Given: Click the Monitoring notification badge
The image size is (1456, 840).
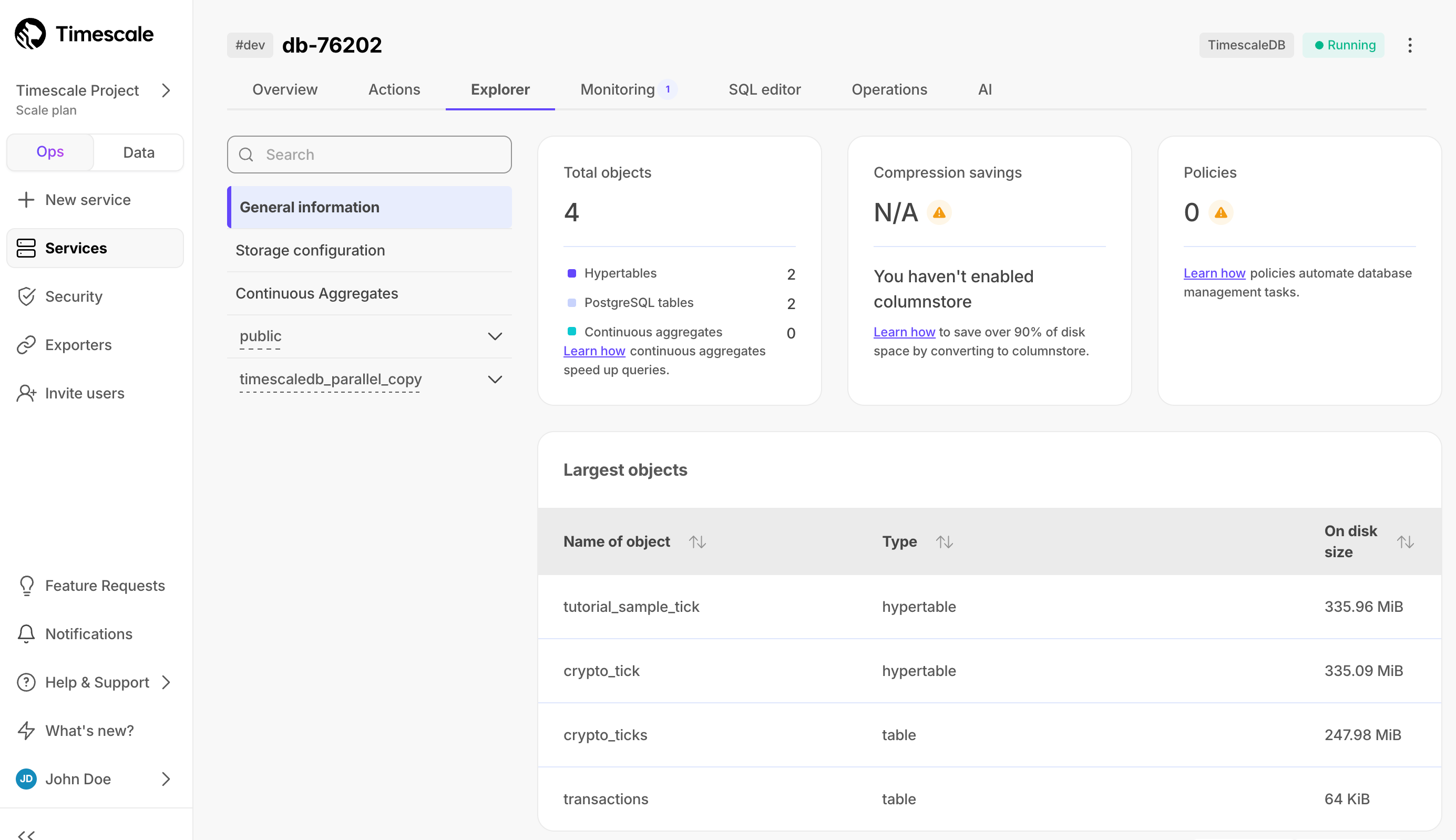Looking at the screenshot, I should coord(668,89).
